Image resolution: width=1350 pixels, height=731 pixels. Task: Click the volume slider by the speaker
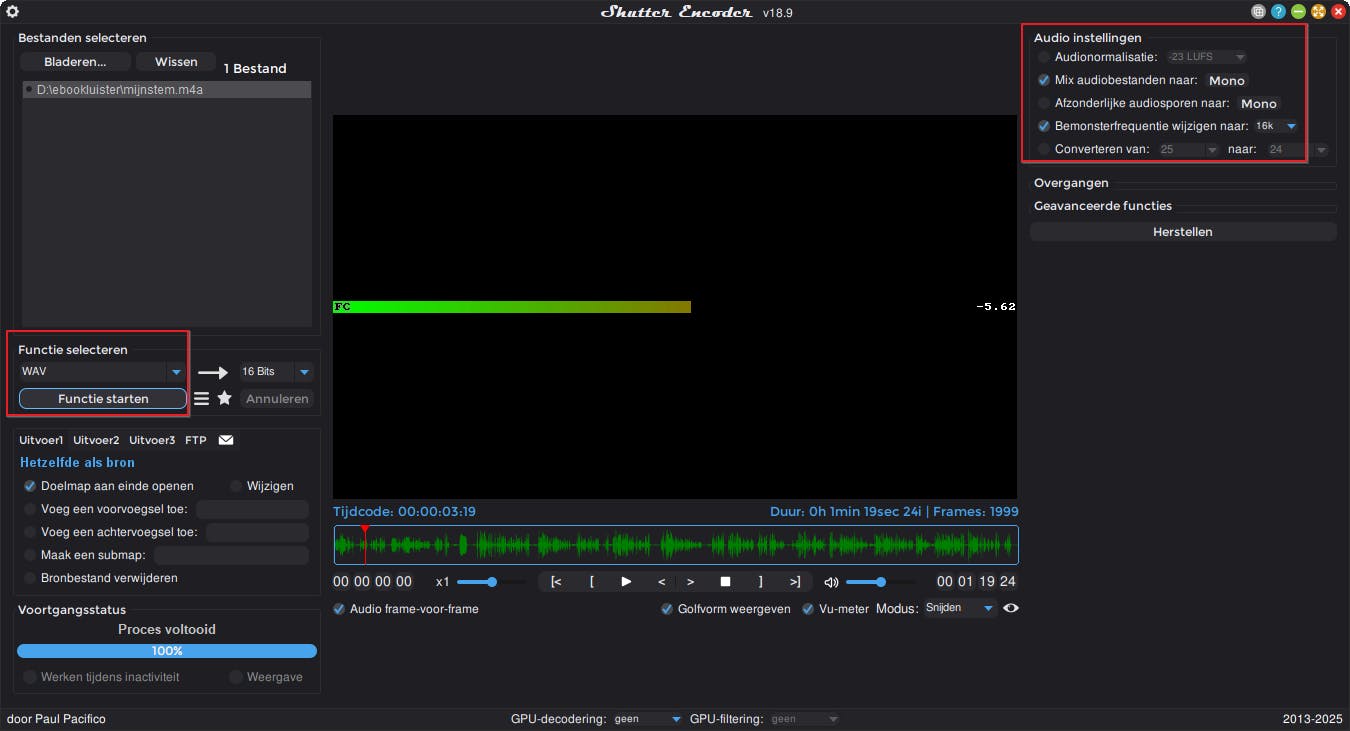pos(880,582)
